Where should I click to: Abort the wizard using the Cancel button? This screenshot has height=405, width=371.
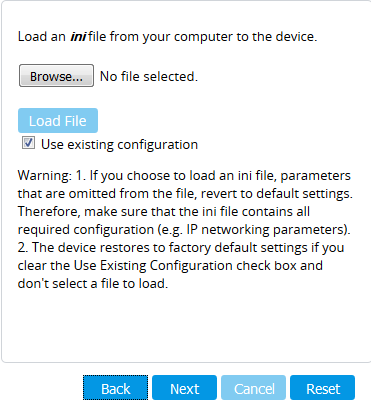(x=253, y=387)
